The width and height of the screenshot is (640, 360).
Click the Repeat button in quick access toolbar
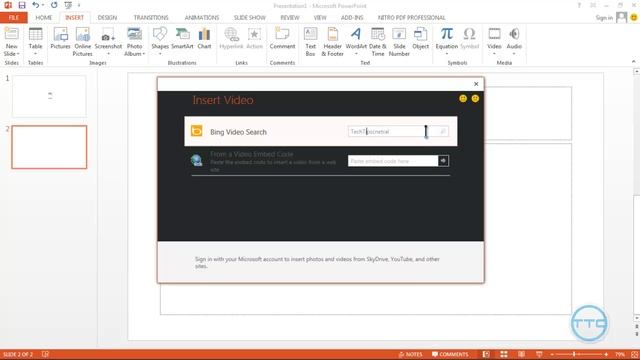point(54,5)
